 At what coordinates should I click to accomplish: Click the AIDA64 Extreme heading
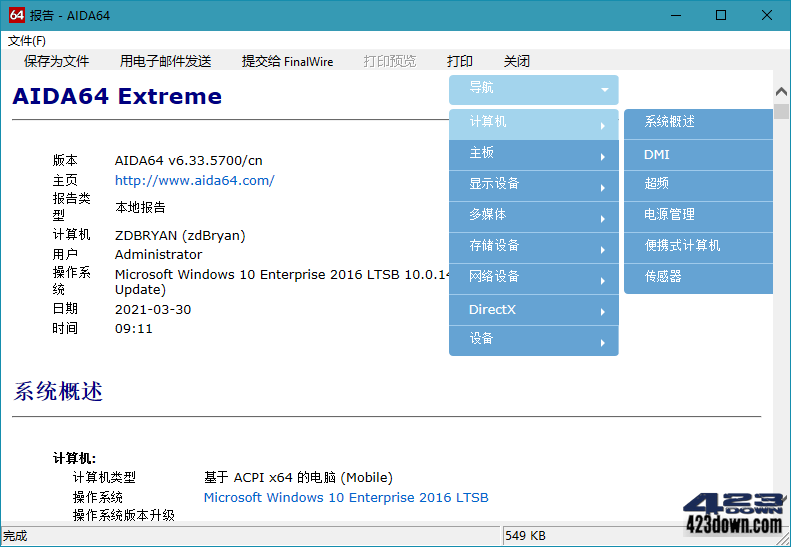[x=117, y=96]
